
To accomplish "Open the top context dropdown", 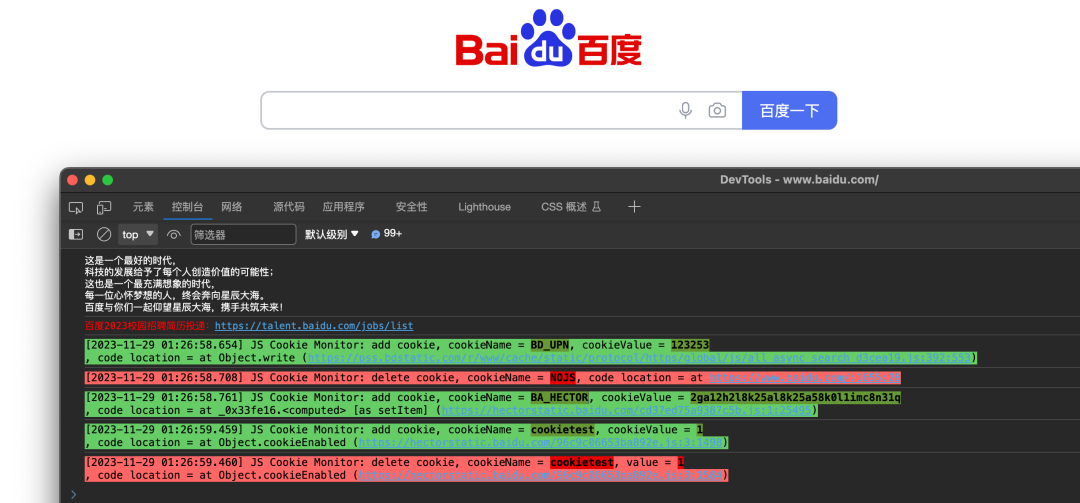I will (138, 234).
